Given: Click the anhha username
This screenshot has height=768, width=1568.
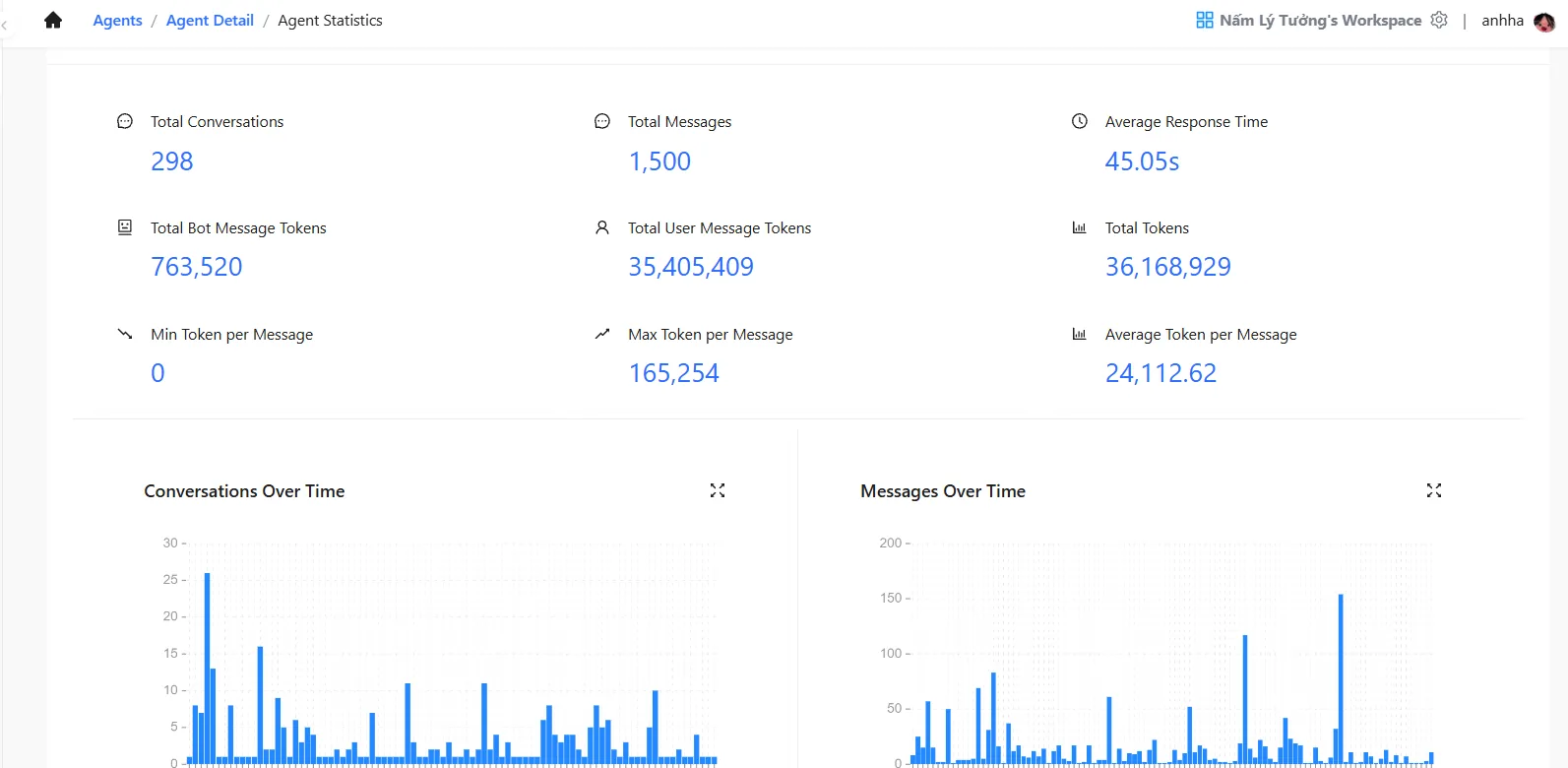Looking at the screenshot, I should click(1502, 21).
